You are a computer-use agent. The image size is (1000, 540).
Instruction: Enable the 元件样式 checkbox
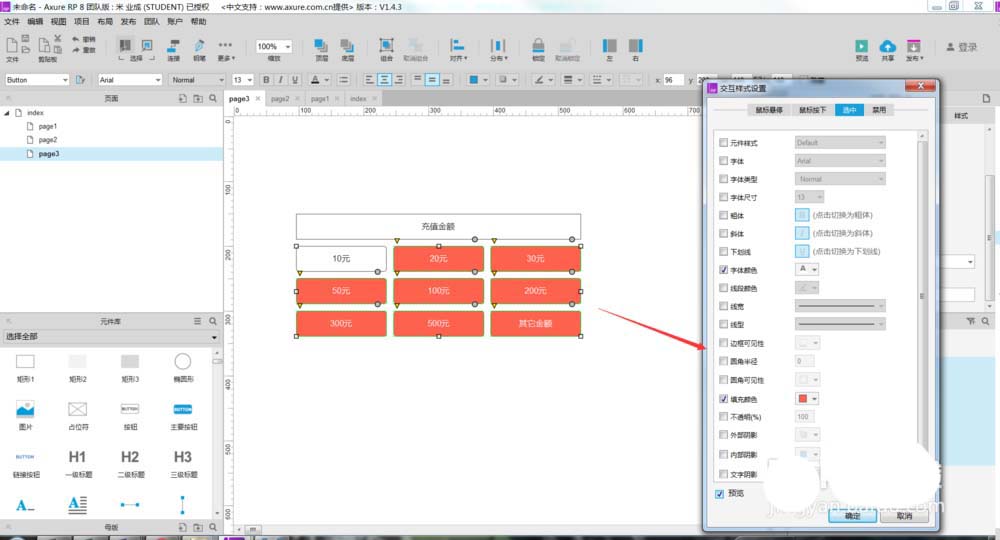pyautogui.click(x=723, y=143)
